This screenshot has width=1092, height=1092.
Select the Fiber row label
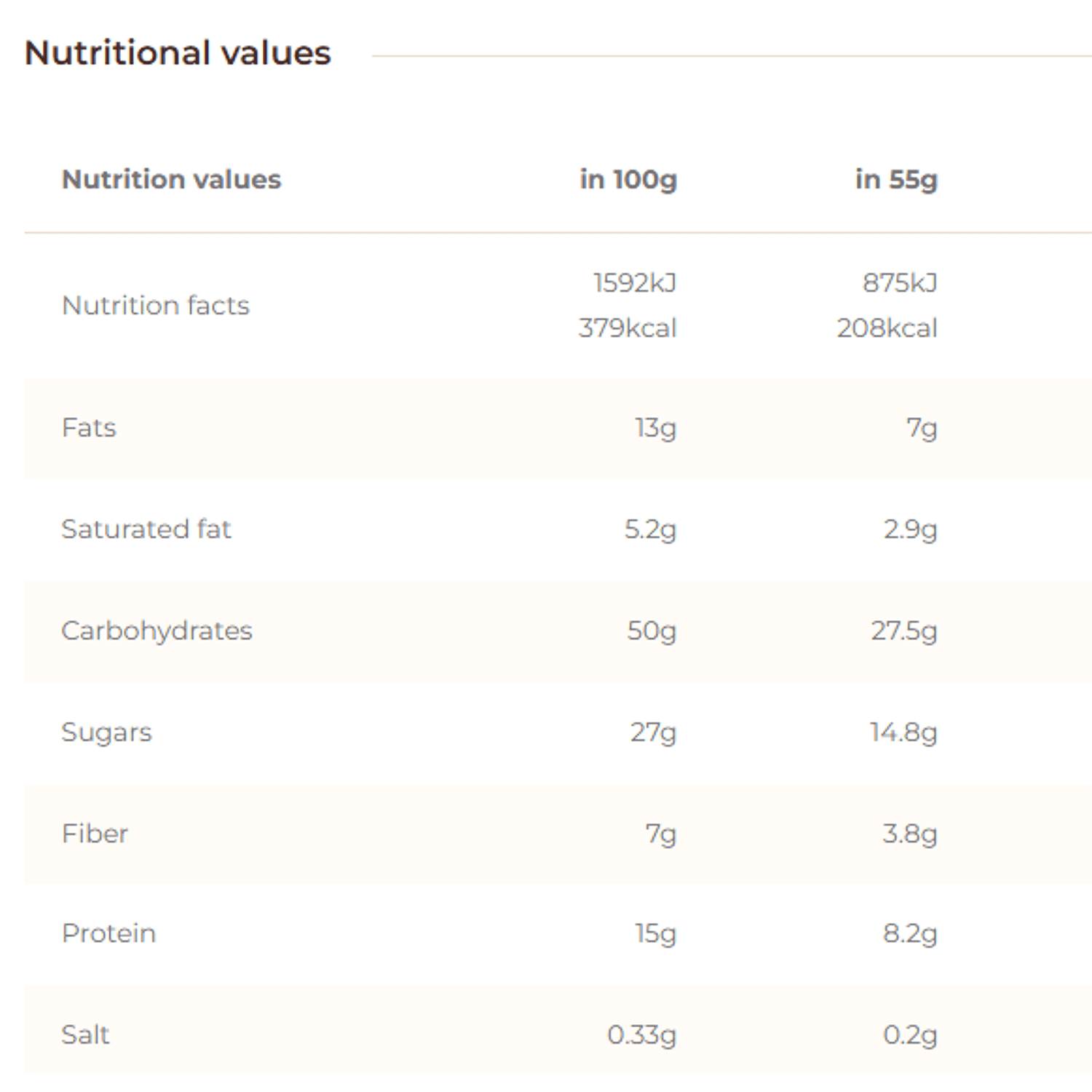tap(95, 833)
